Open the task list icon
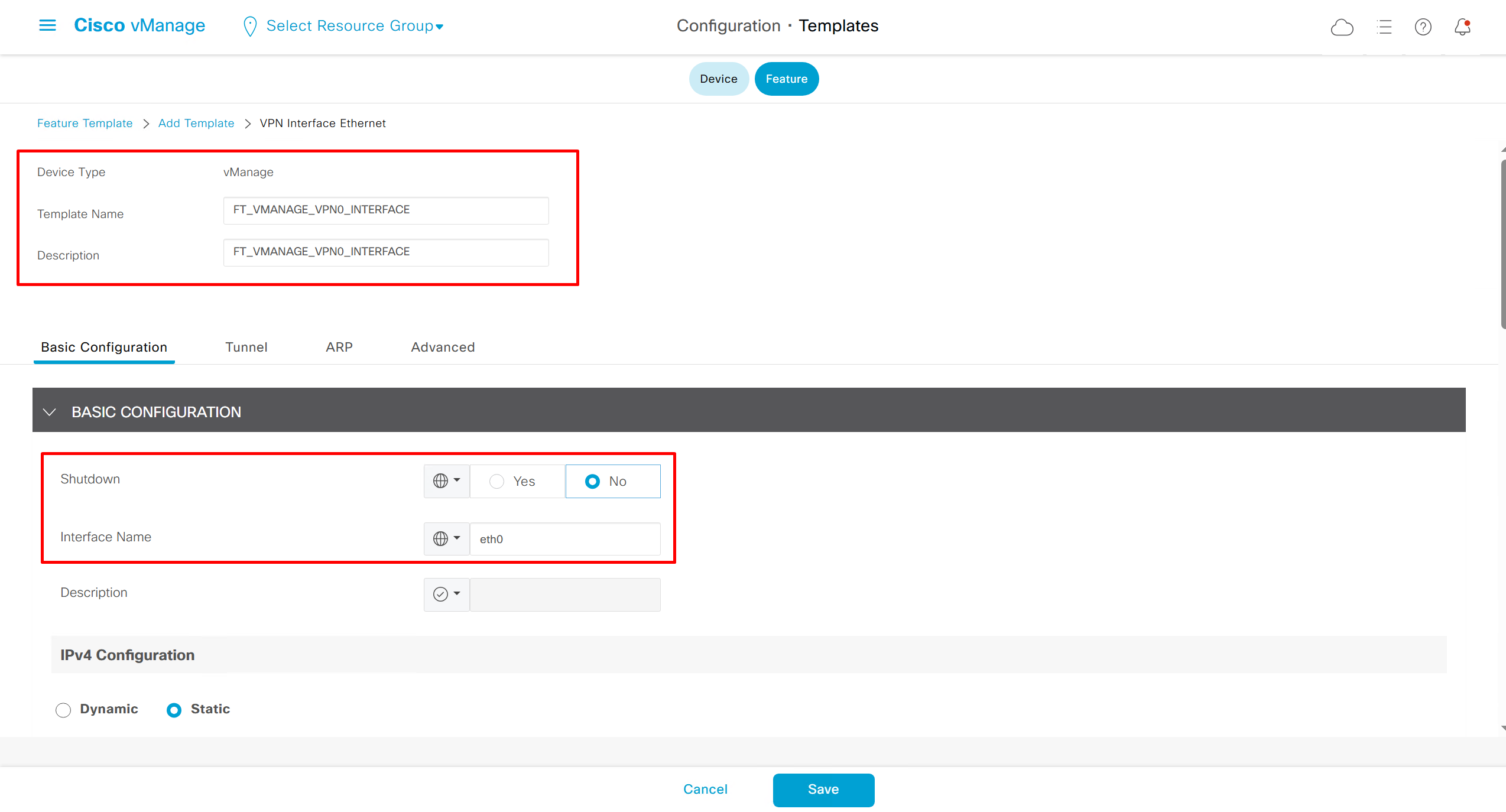This screenshot has width=1506, height=812. pyautogui.click(x=1384, y=27)
